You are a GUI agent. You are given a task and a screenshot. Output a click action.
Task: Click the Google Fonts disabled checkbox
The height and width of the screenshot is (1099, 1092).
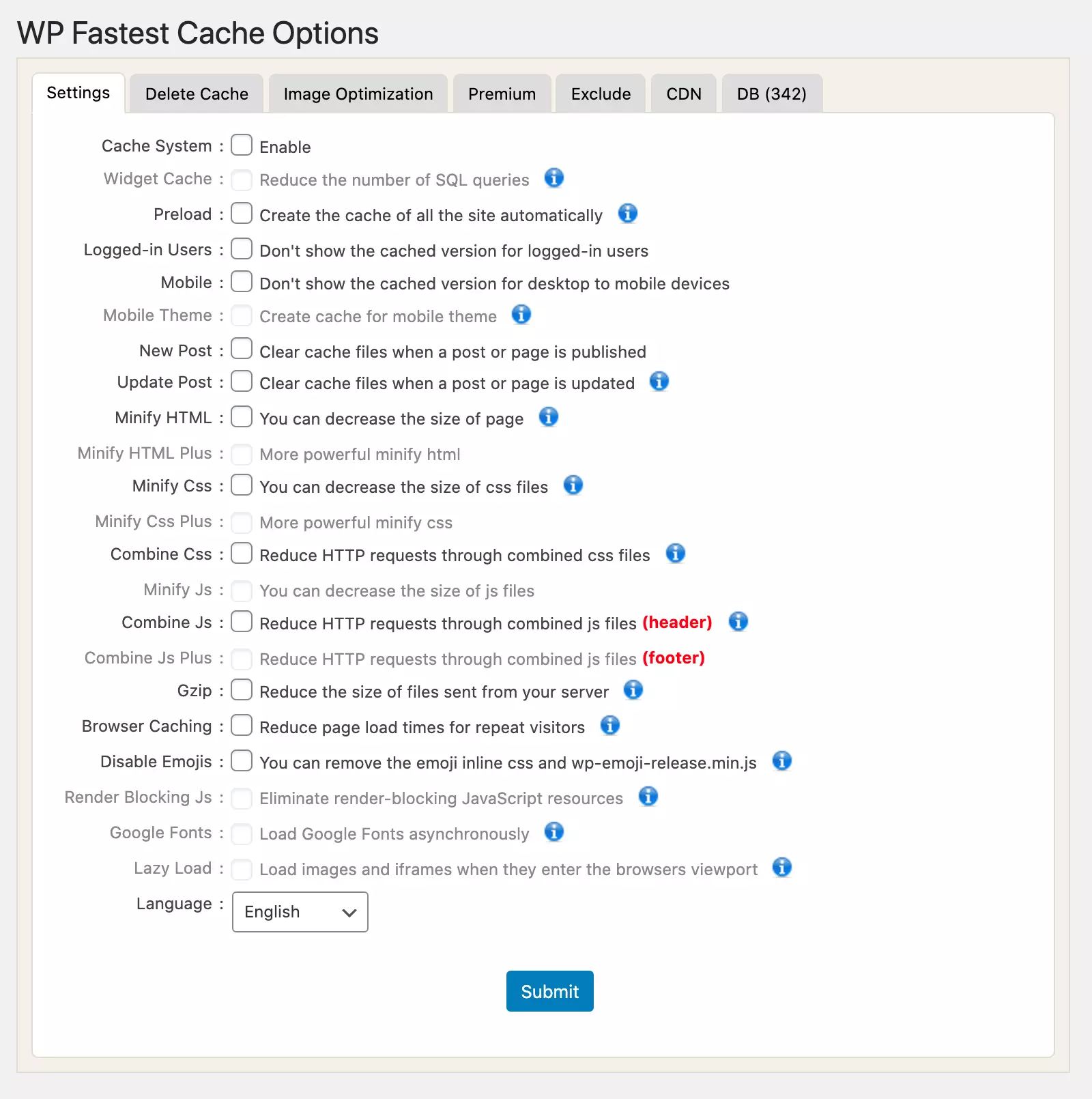click(x=242, y=834)
